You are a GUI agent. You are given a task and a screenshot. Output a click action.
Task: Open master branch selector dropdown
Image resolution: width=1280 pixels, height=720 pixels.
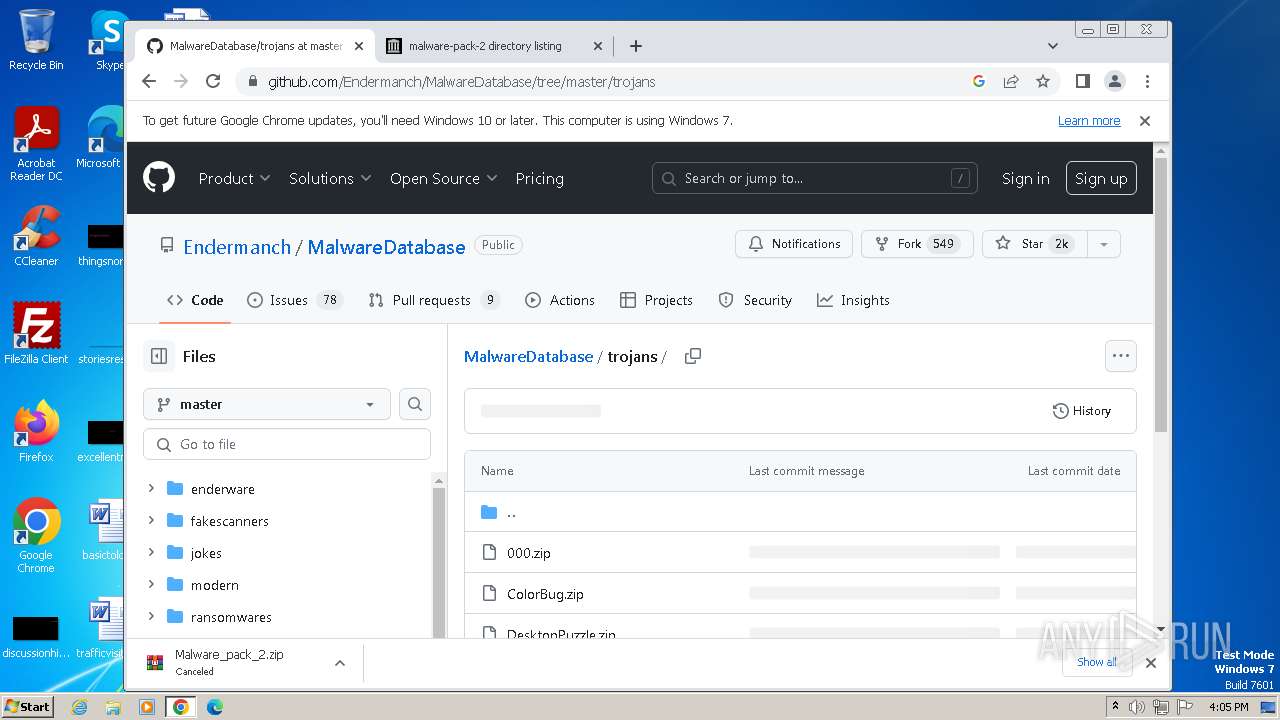tap(267, 404)
